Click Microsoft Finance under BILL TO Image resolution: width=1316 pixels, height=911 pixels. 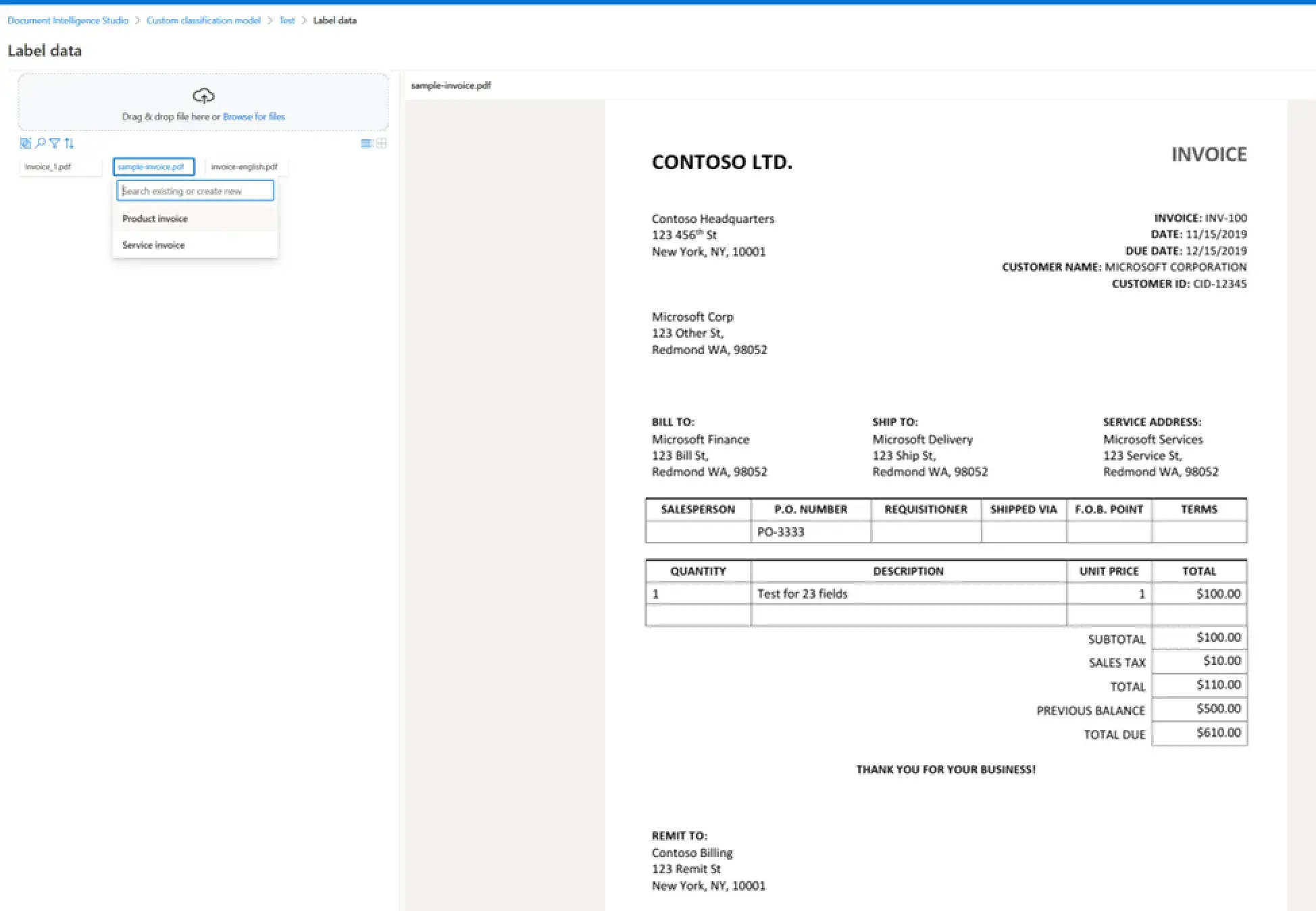701,439
